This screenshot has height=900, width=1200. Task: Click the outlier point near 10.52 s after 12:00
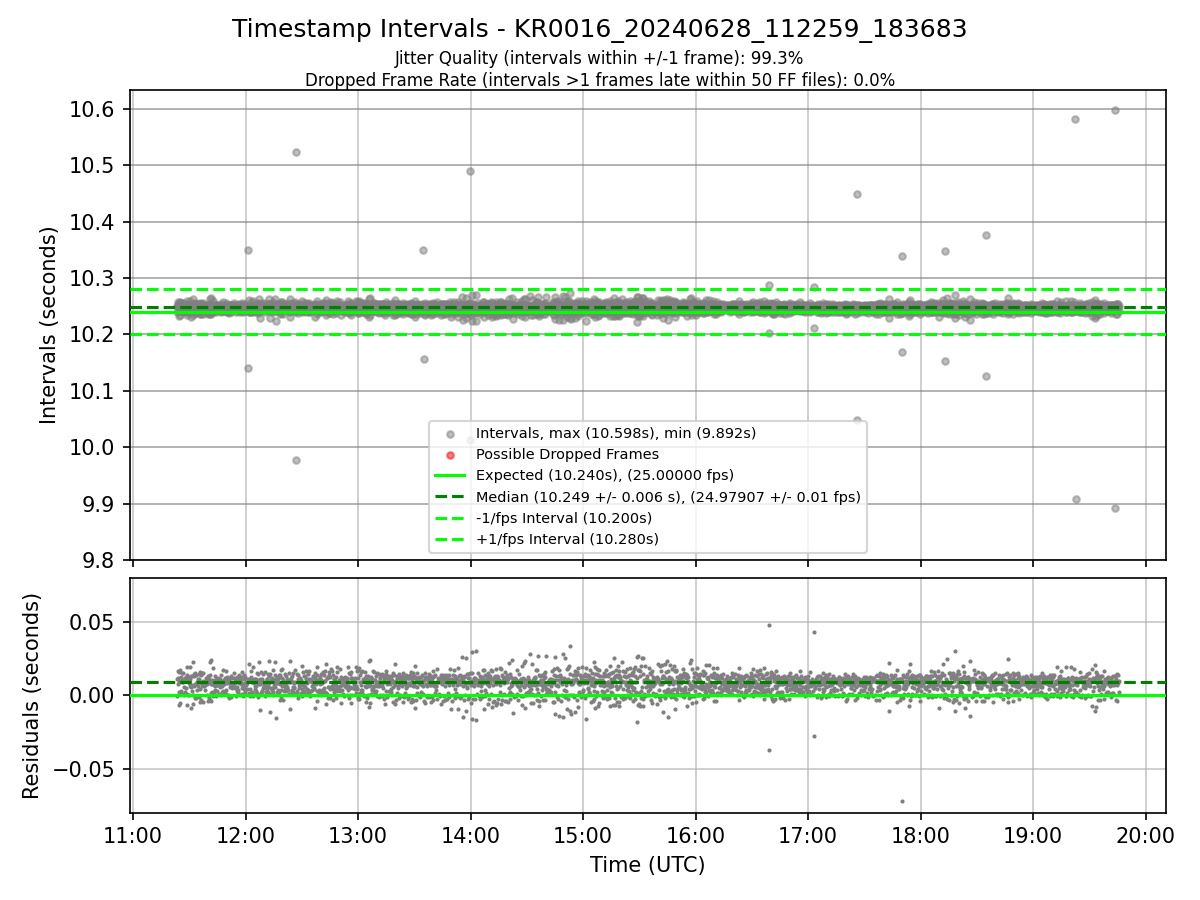pyautogui.click(x=296, y=152)
